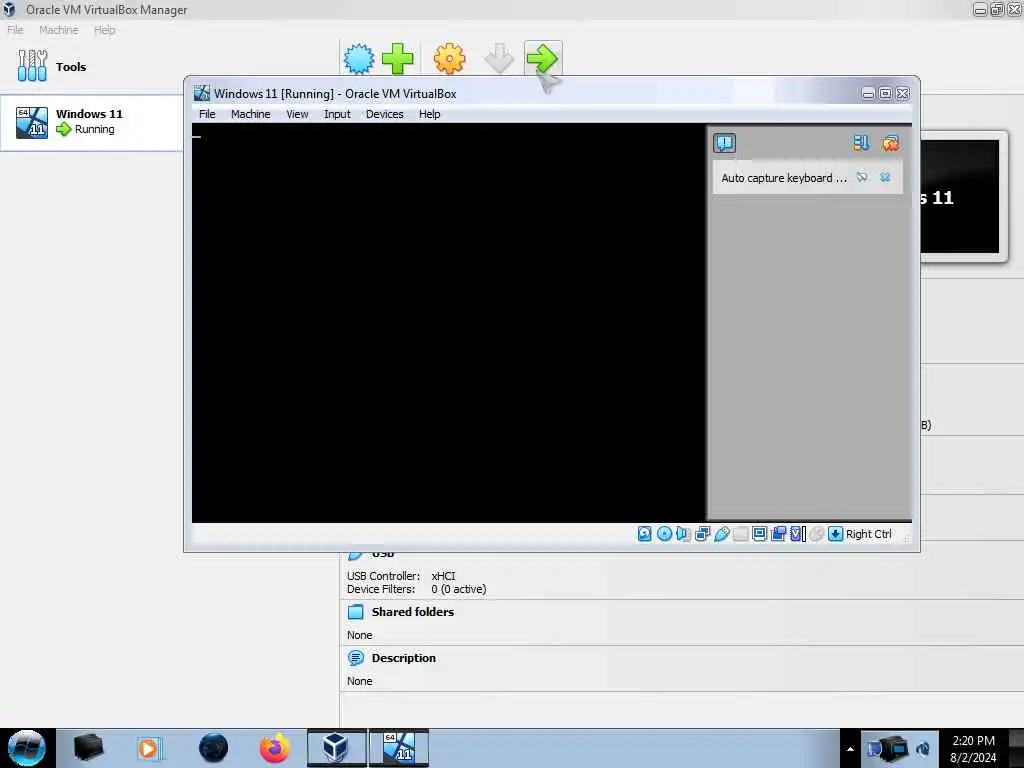Click the recording status bar icon
This screenshot has height=768, width=1024.
[778, 534]
